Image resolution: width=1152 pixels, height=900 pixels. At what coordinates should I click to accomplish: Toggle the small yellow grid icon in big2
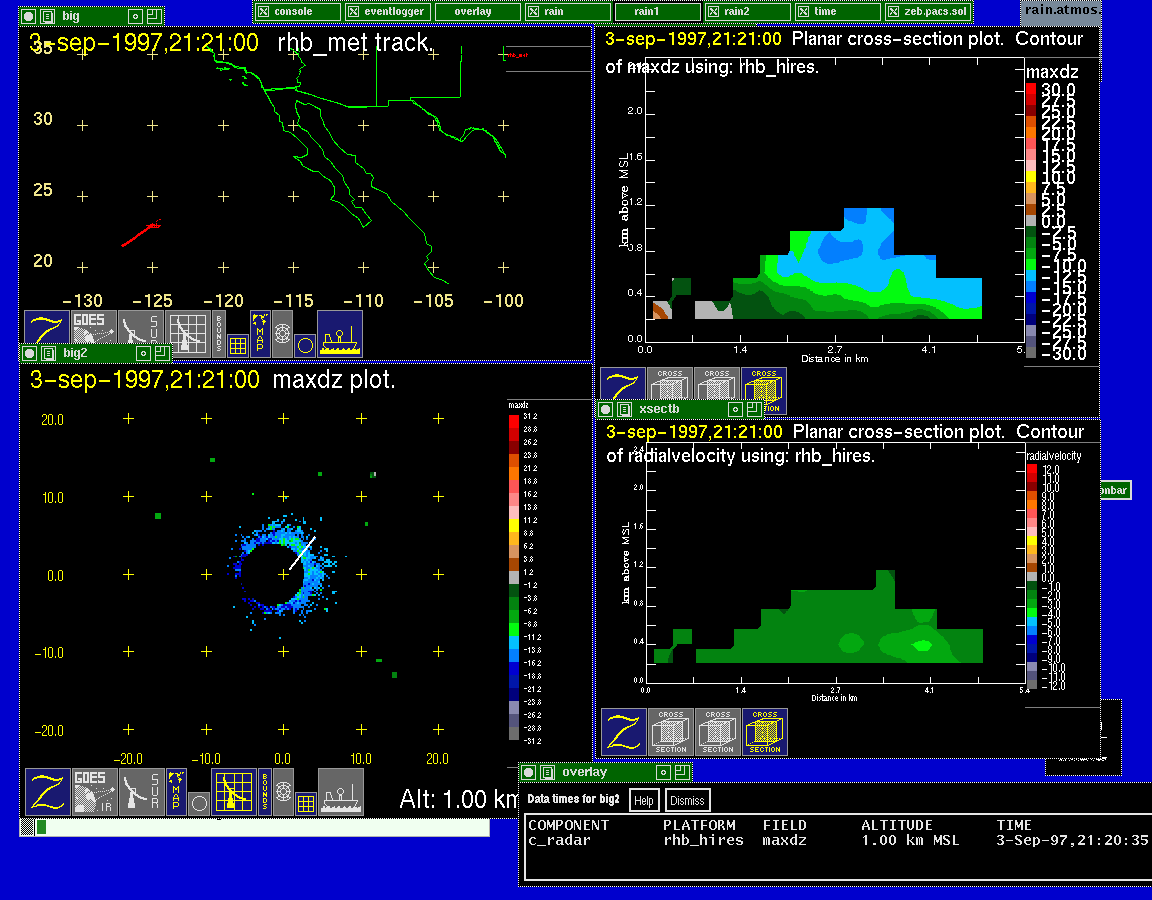(306, 802)
